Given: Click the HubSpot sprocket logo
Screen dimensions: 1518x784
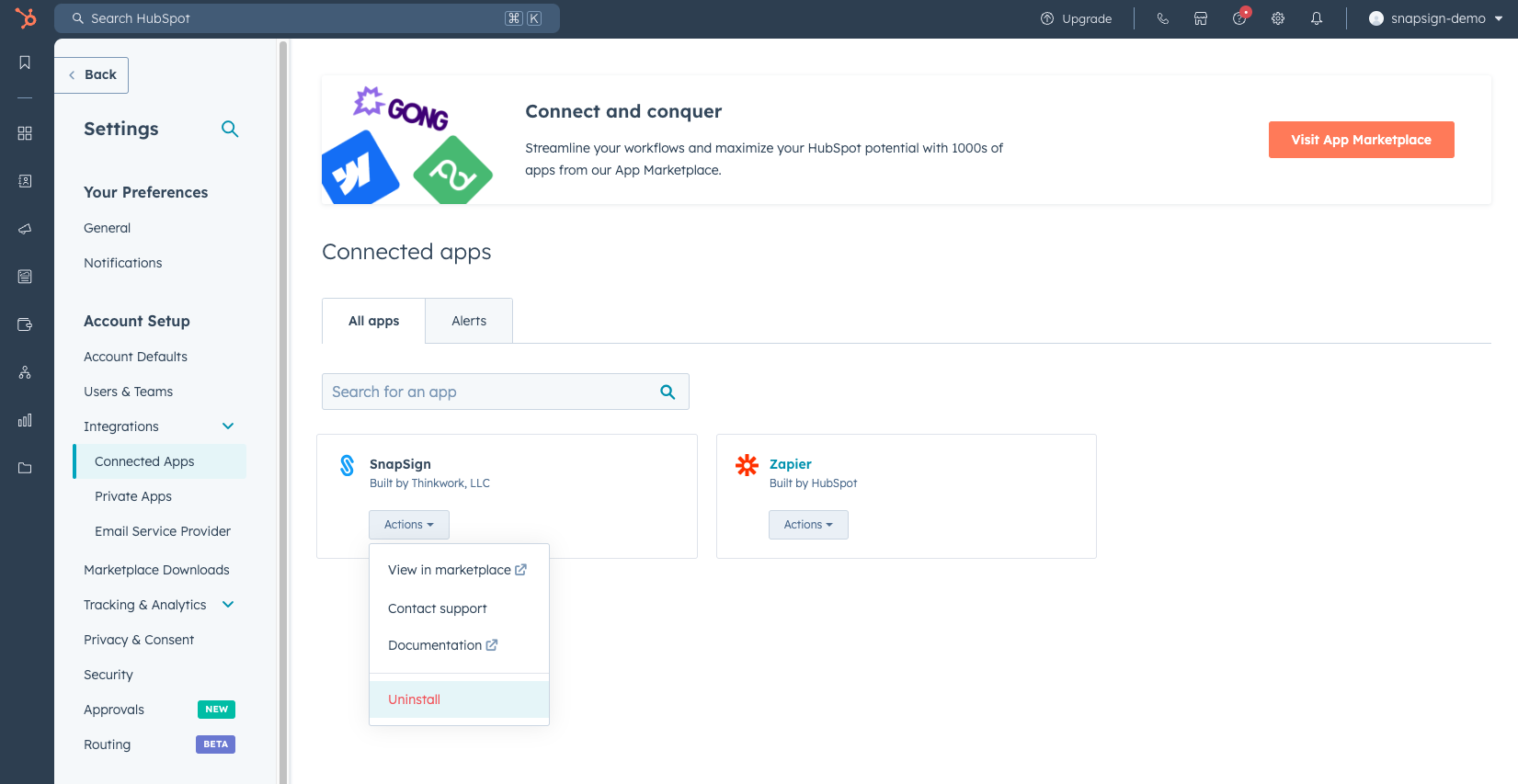Looking at the screenshot, I should [26, 17].
